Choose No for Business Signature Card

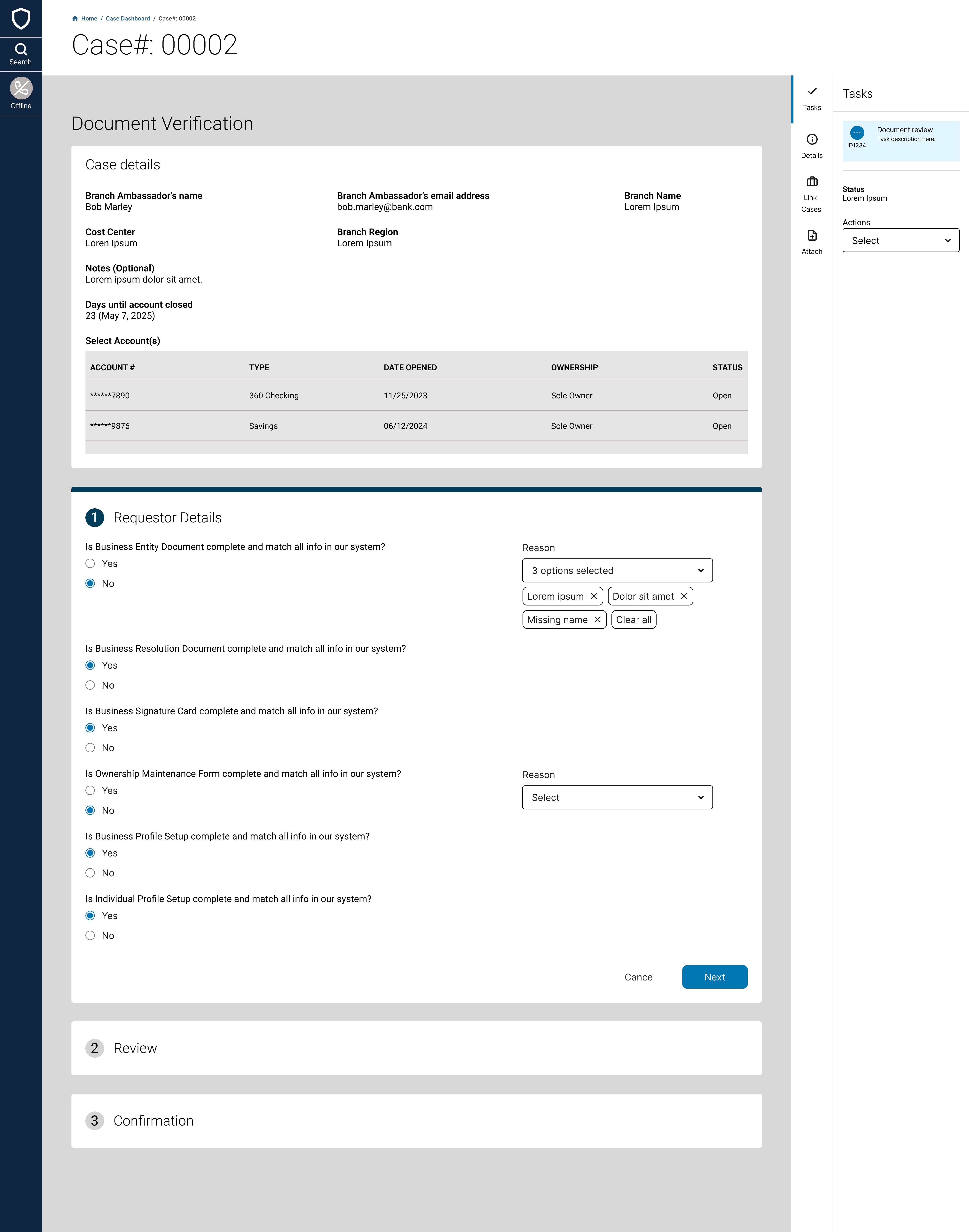(x=90, y=748)
